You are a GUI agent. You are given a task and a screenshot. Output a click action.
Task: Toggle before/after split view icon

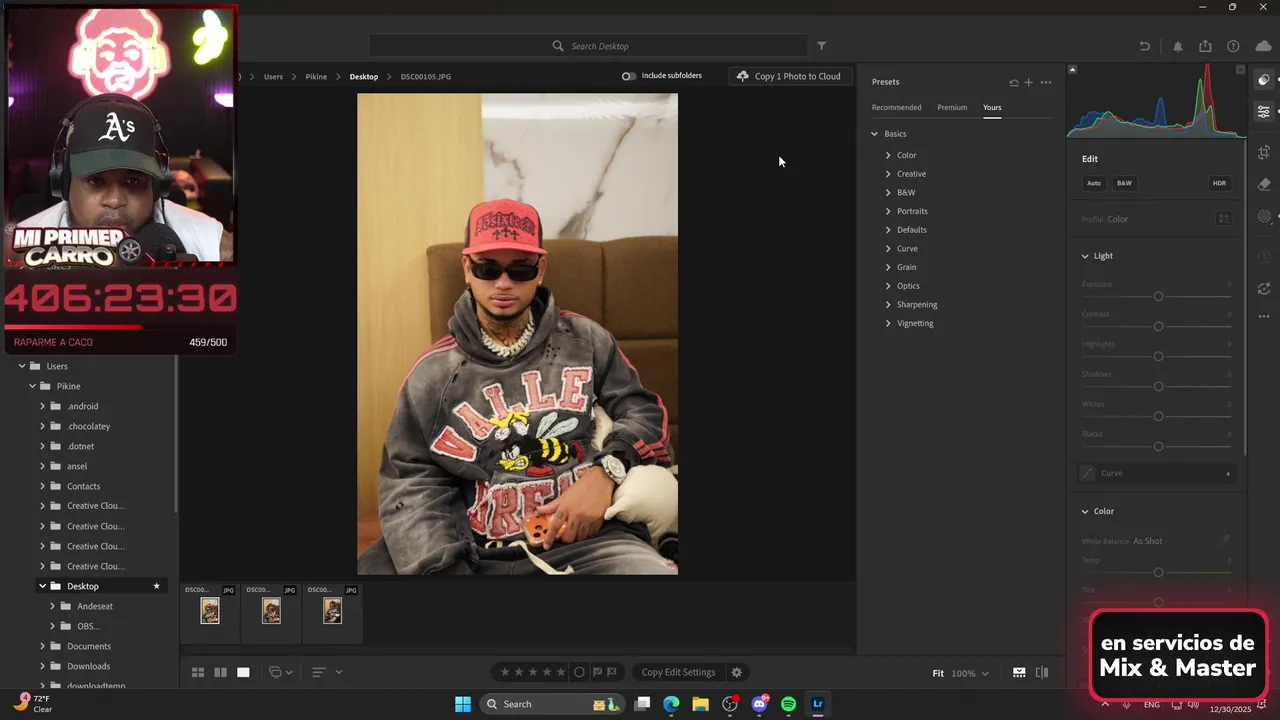tap(1042, 673)
